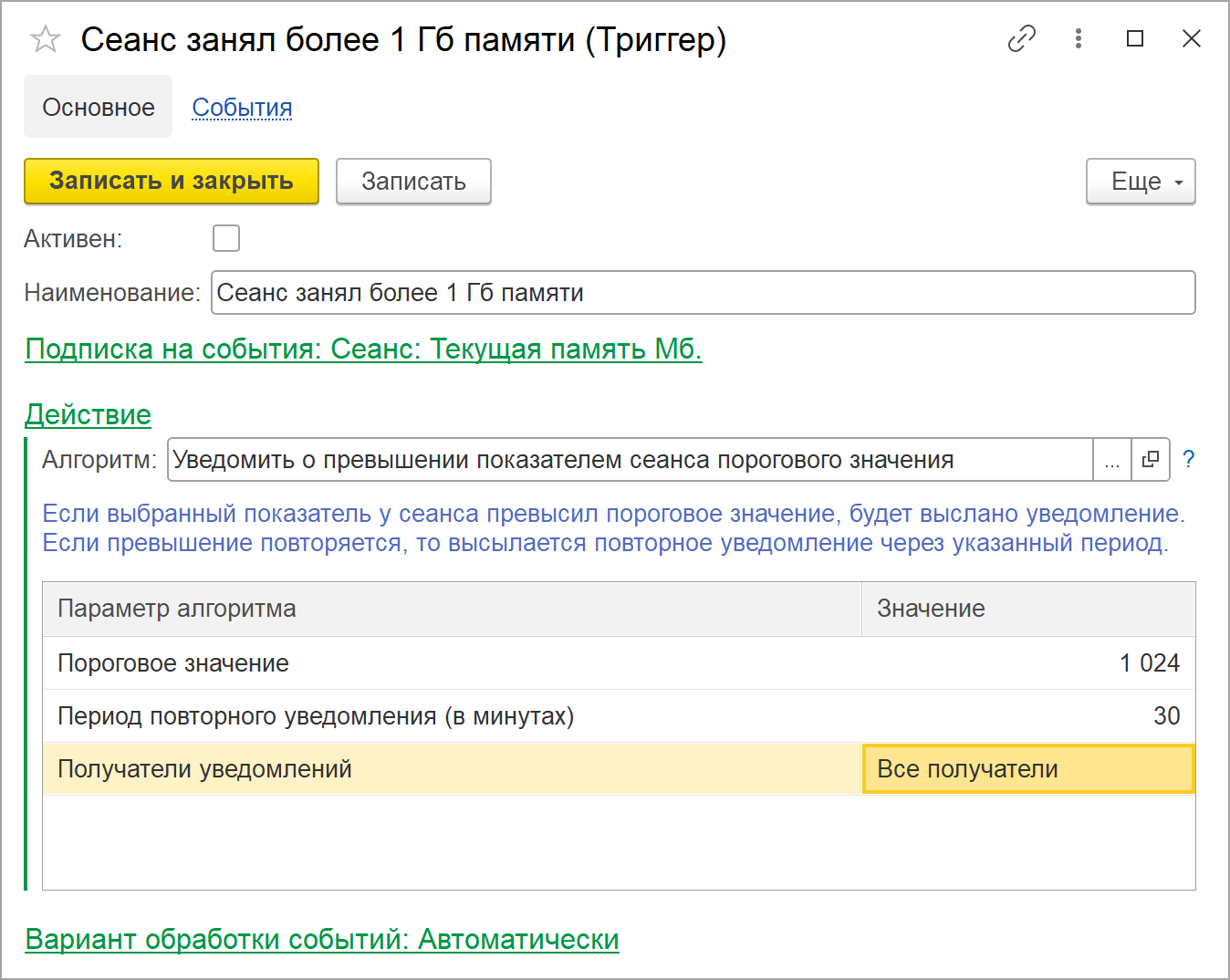Select the Основное tab
Image resolution: width=1230 pixels, height=980 pixels.
(99, 107)
